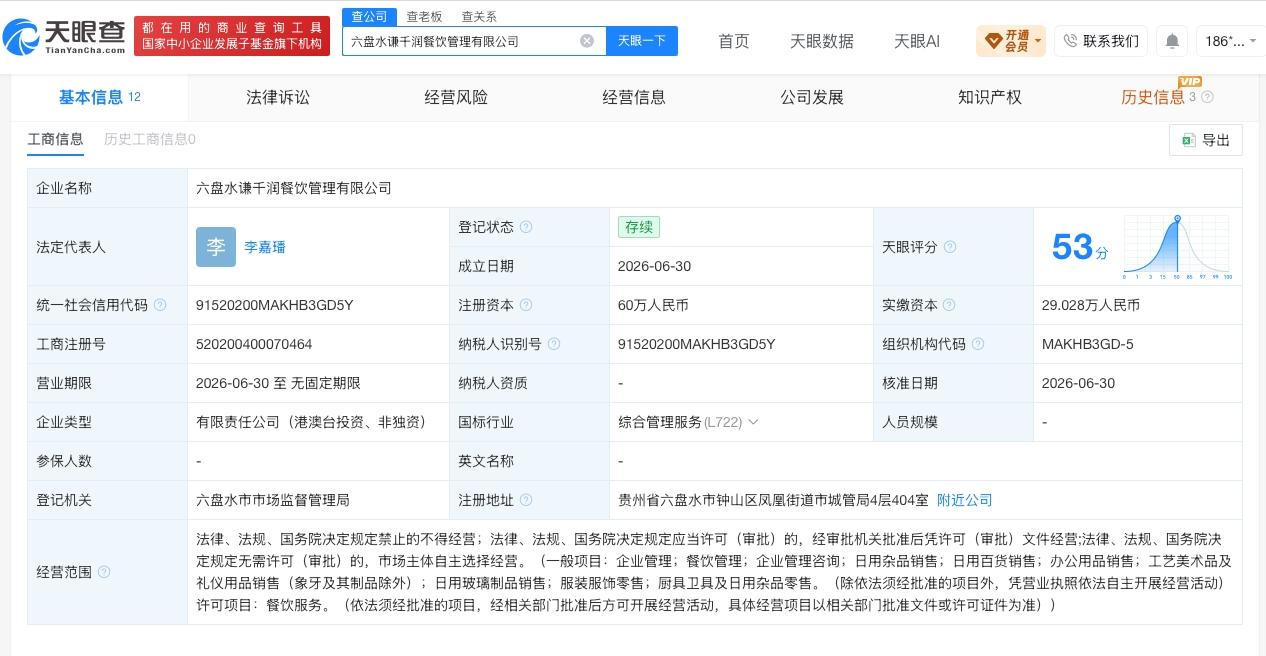Switch to the 经营风险 tab
The image size is (1266, 656).
(456, 97)
